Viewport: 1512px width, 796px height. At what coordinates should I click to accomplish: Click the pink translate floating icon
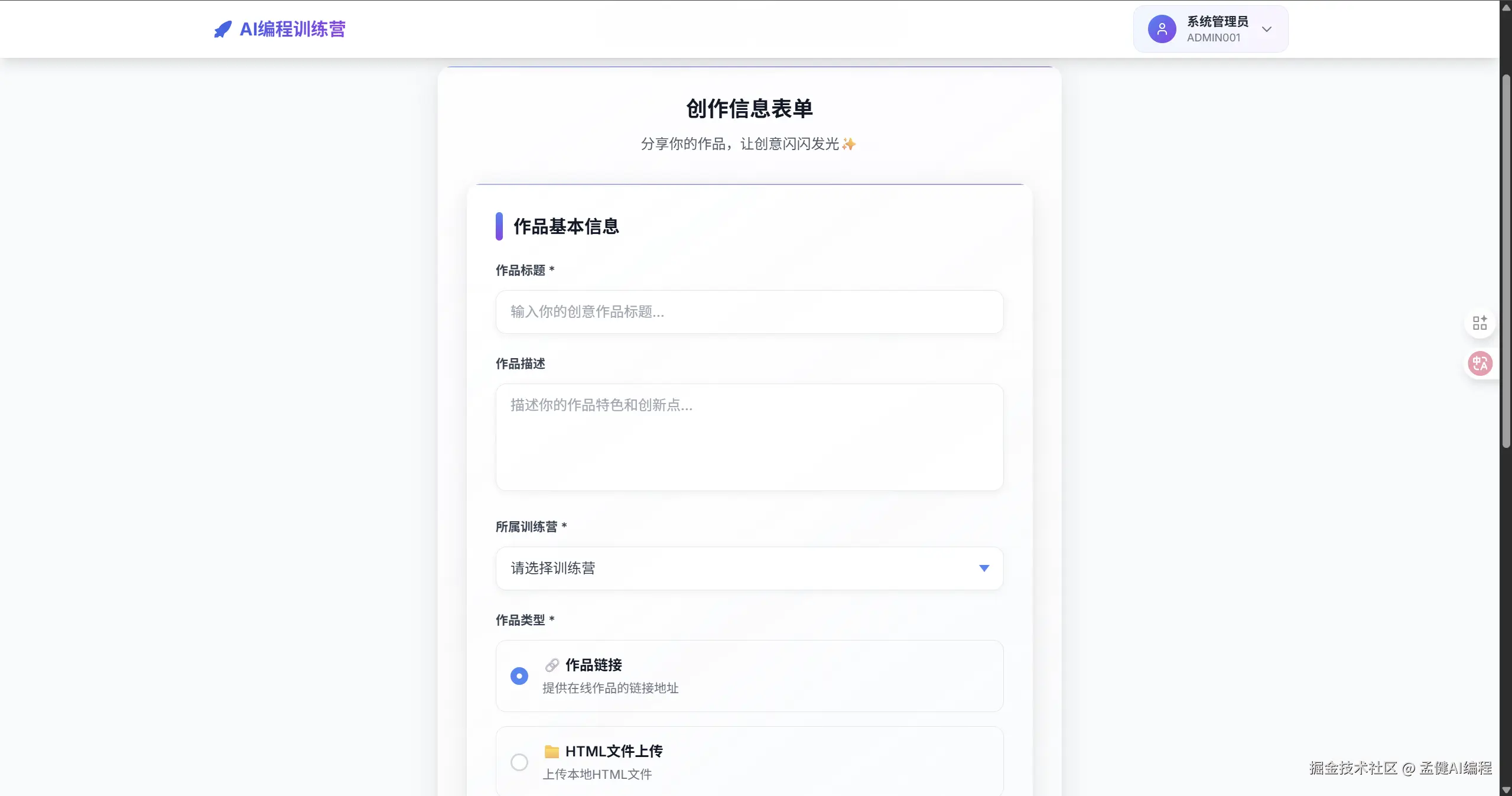click(x=1480, y=363)
